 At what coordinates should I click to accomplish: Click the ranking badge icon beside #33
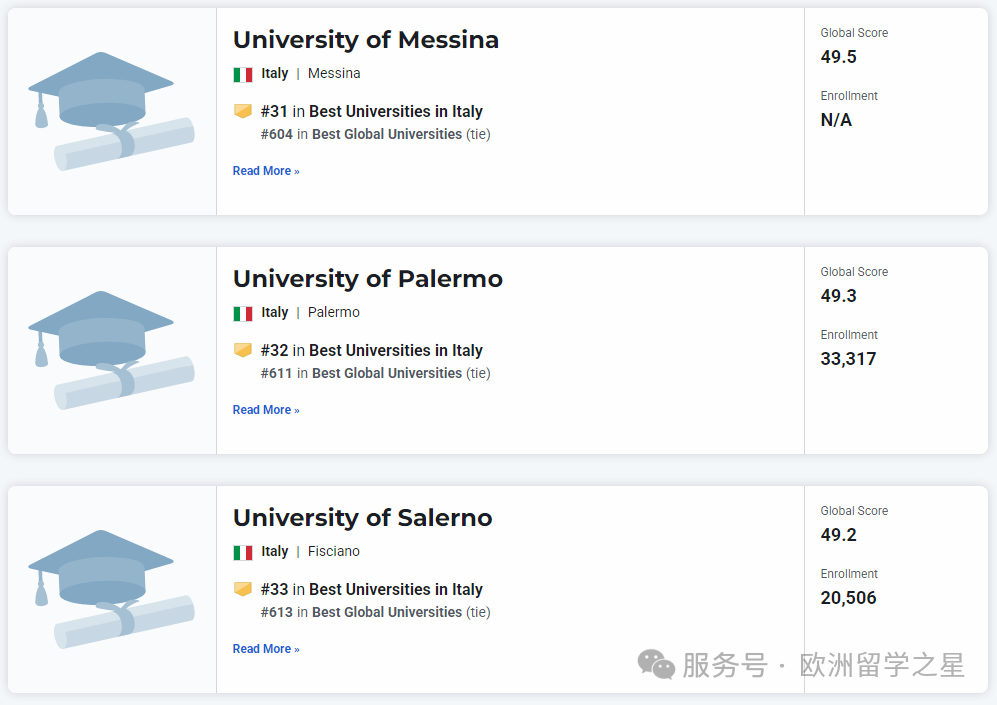point(243,589)
